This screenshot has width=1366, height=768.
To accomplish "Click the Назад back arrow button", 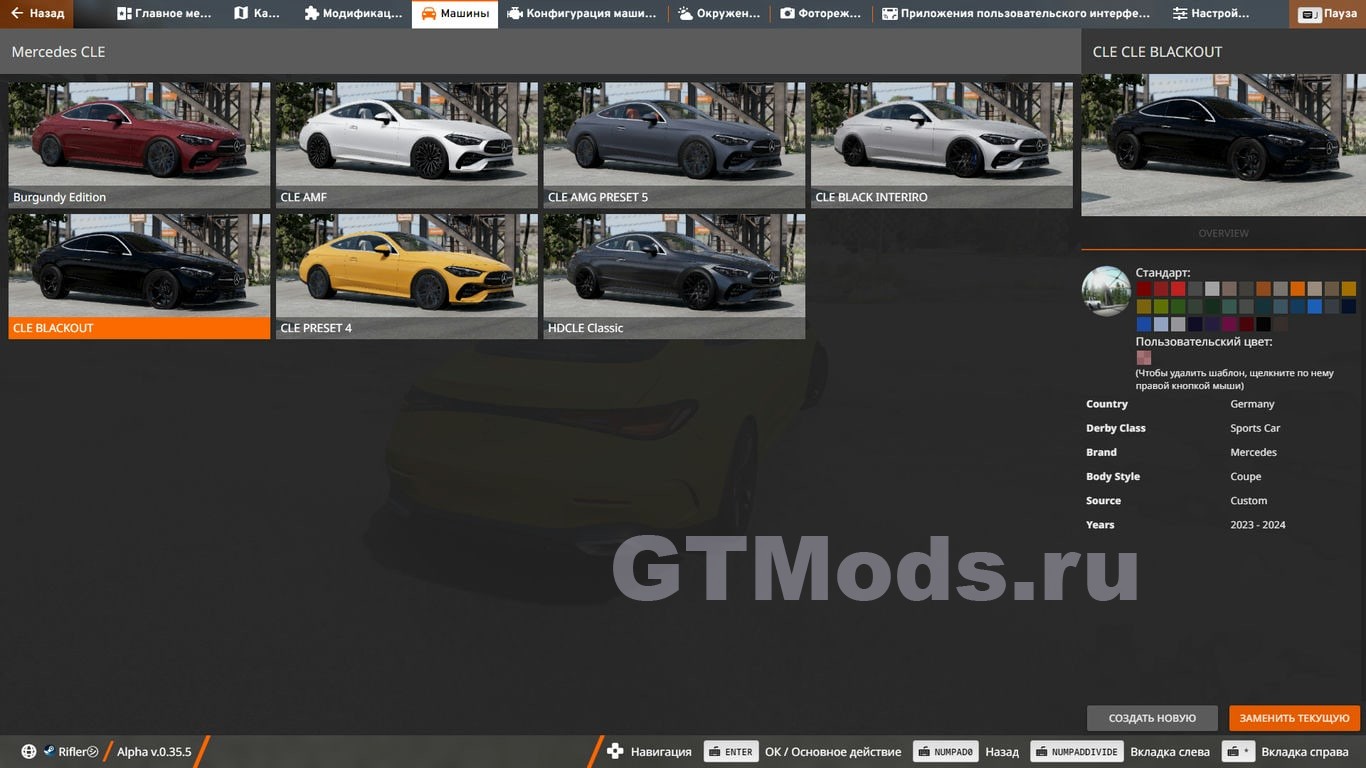I will coord(37,14).
